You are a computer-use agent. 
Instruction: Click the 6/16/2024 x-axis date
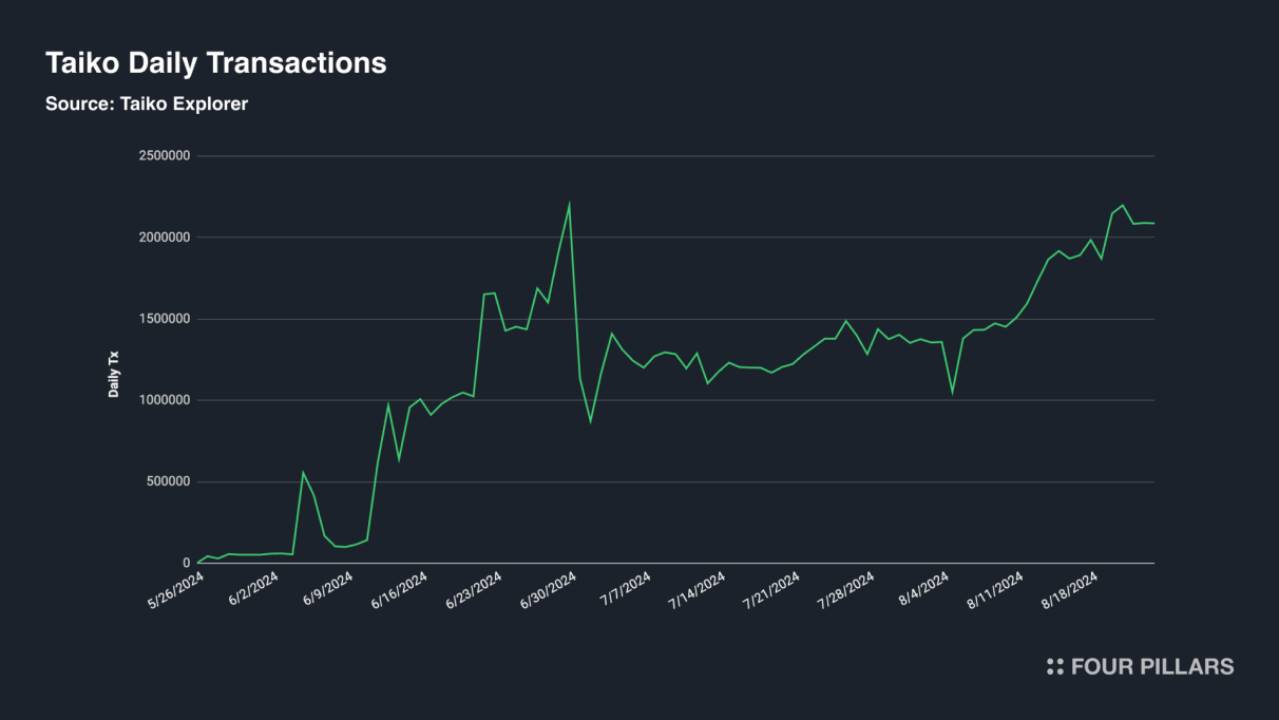pos(402,590)
